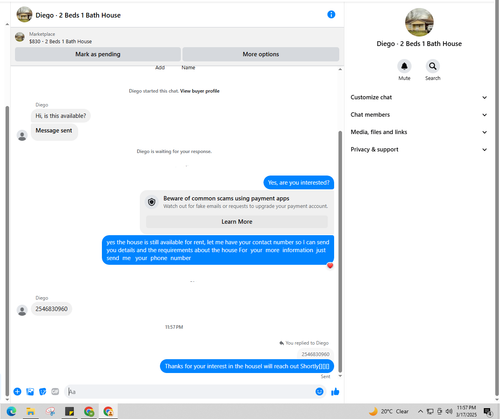Click chat header title Diego 2 Beds
This screenshot has width=500, height=419.
[78, 15]
